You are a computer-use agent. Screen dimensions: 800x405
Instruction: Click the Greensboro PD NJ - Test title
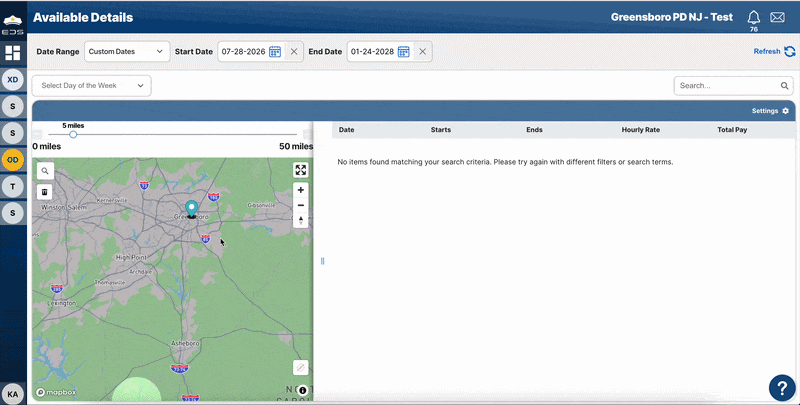coord(671,17)
